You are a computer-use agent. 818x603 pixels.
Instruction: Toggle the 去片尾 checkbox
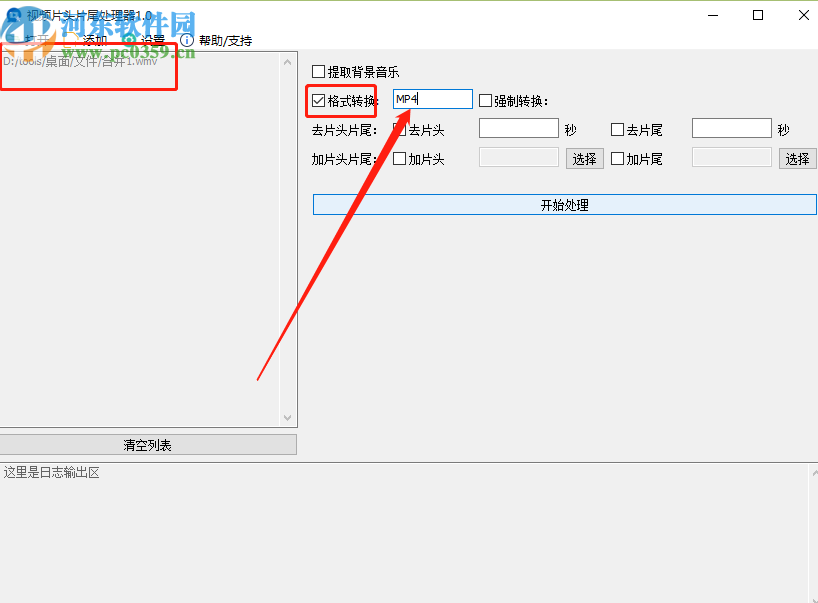617,129
